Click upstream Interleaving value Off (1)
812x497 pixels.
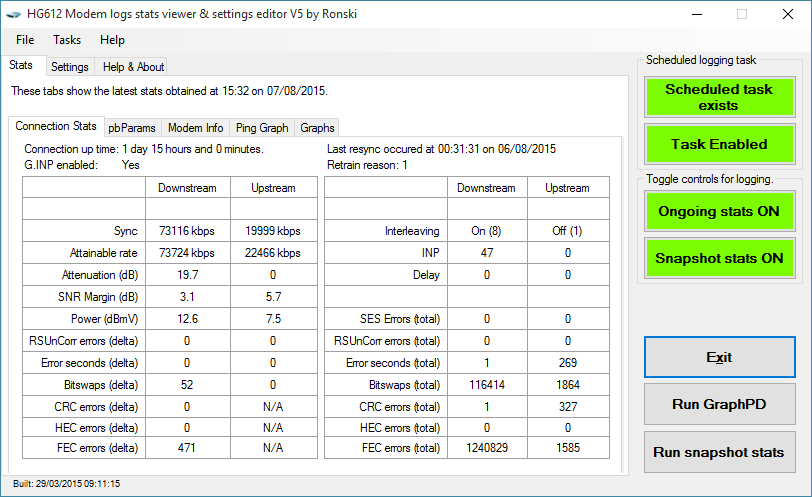click(x=567, y=231)
